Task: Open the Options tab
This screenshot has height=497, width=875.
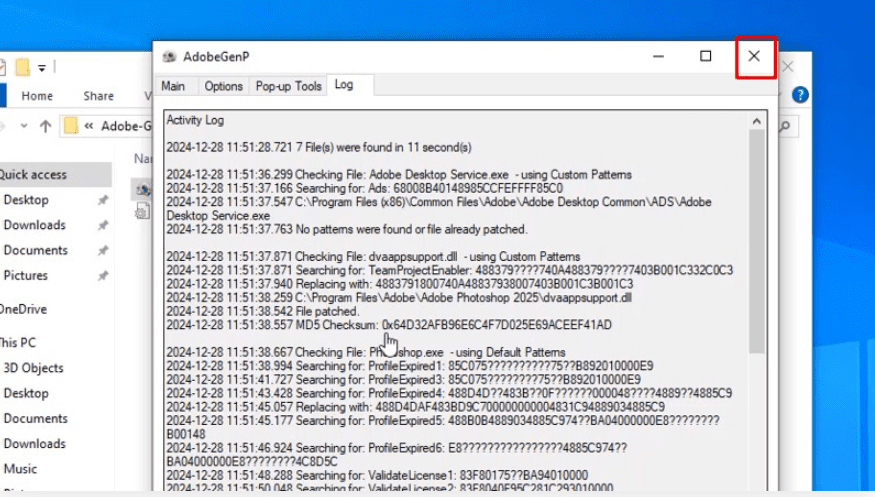Action: coord(223,86)
